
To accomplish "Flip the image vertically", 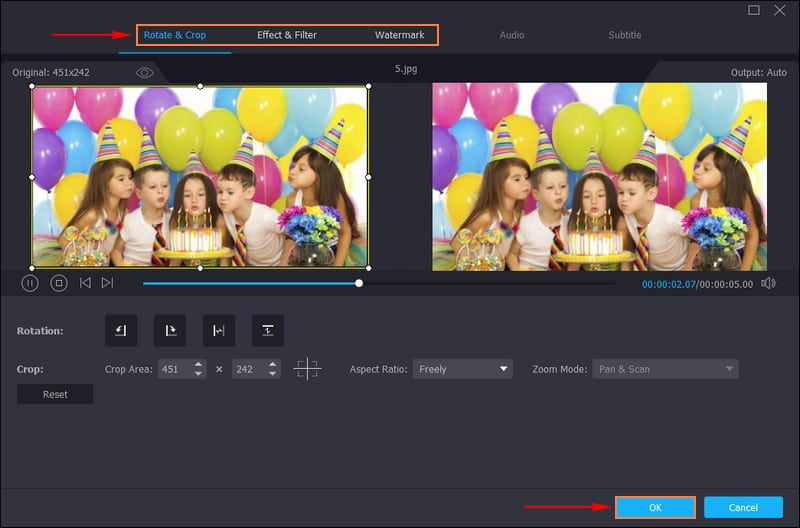I will coord(268,330).
